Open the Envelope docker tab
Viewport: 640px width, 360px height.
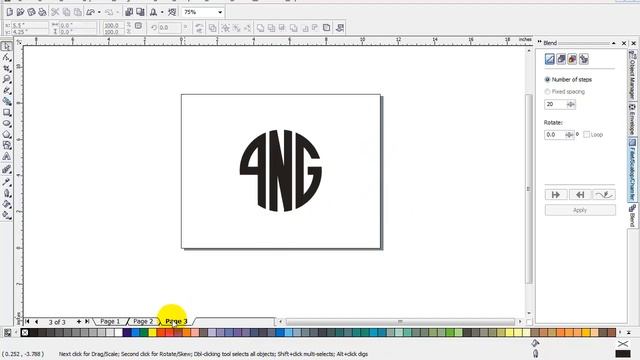632,119
